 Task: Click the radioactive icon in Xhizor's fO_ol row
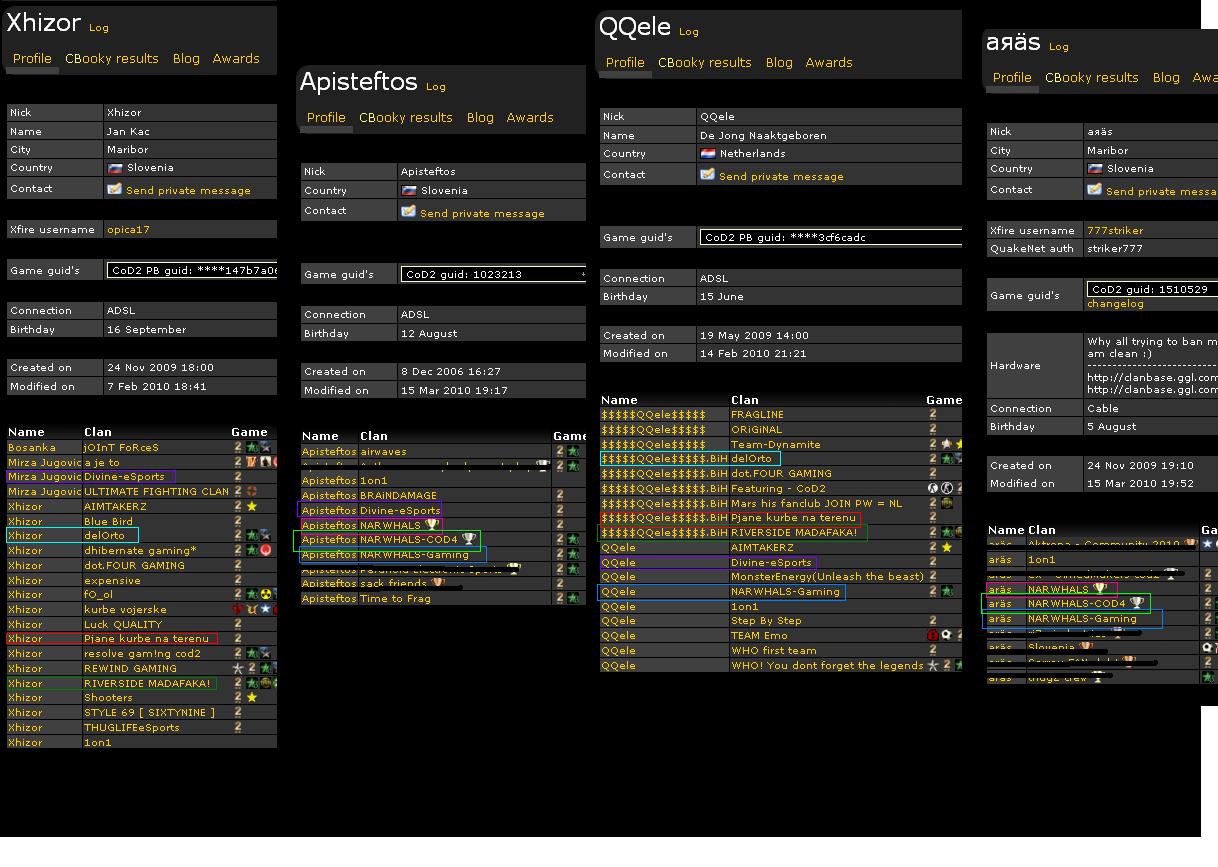266,595
